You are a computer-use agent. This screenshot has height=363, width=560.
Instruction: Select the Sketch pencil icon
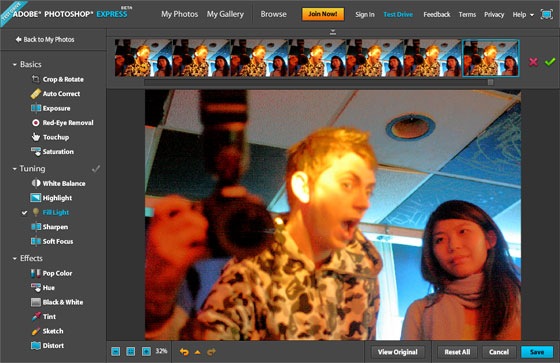click(35, 331)
